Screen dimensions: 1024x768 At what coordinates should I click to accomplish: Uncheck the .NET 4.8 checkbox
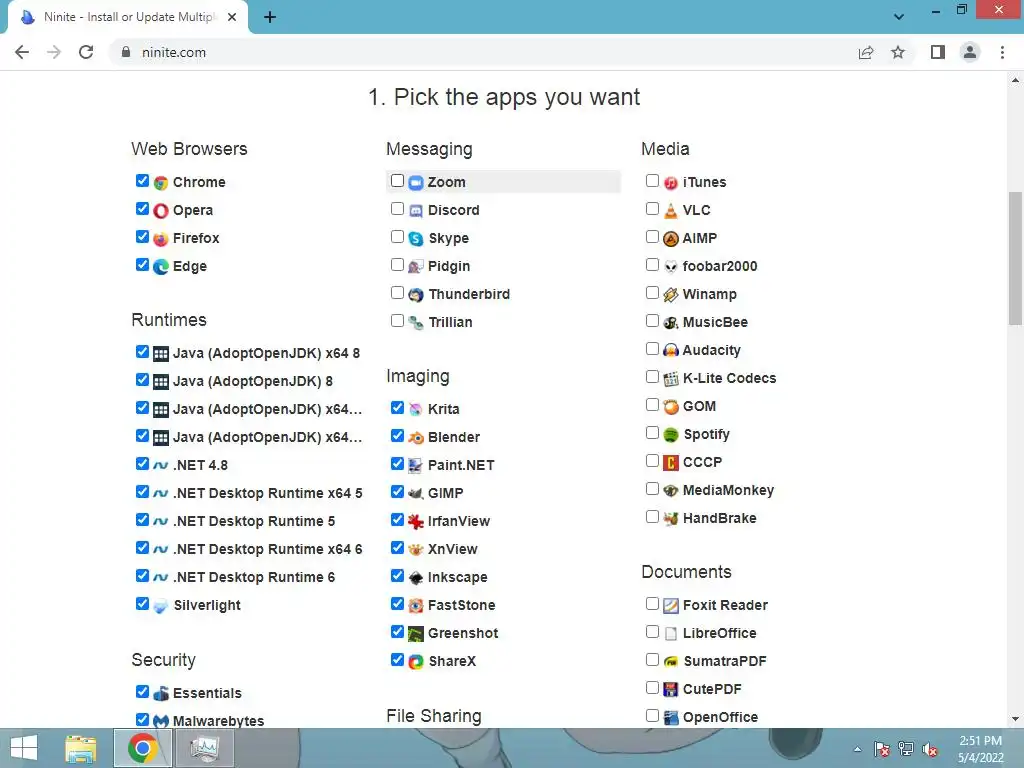point(142,464)
